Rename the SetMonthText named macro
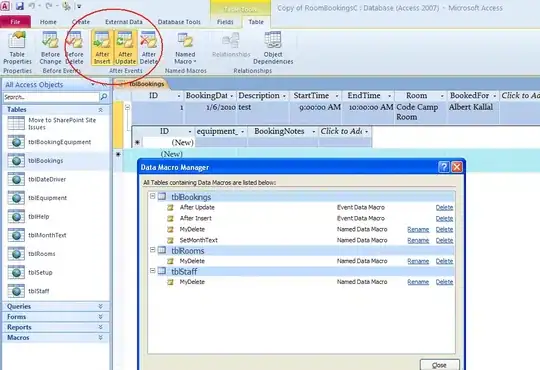The image size is (540, 370). coord(418,240)
